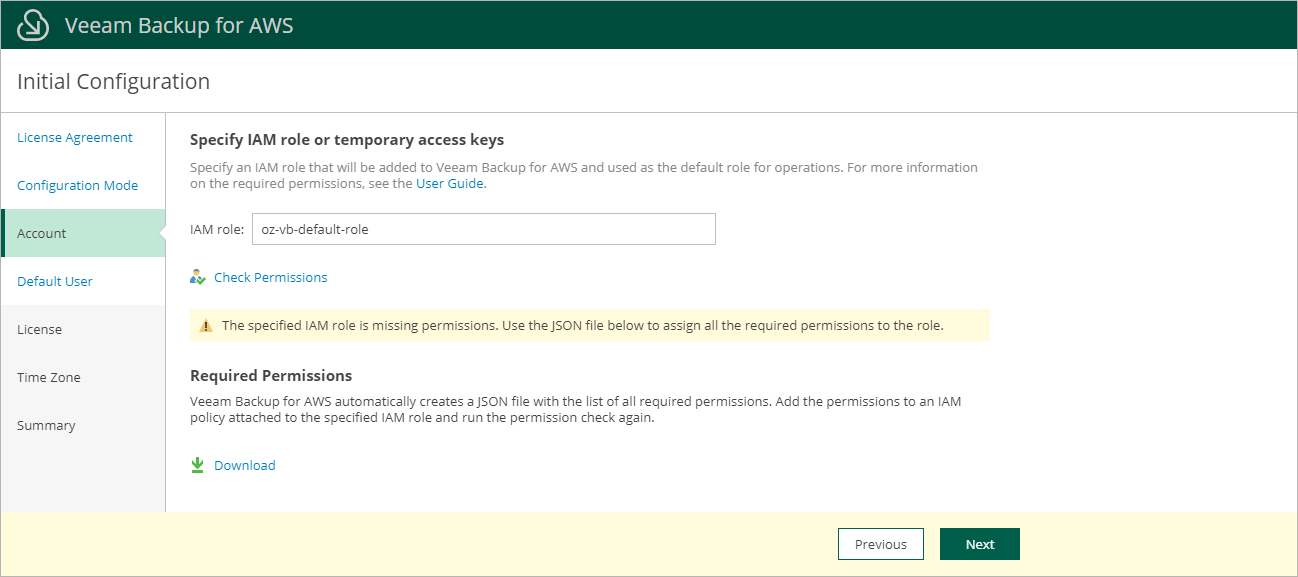This screenshot has height=577, width=1298.
Task: Open the User Guide link
Action: pos(450,183)
